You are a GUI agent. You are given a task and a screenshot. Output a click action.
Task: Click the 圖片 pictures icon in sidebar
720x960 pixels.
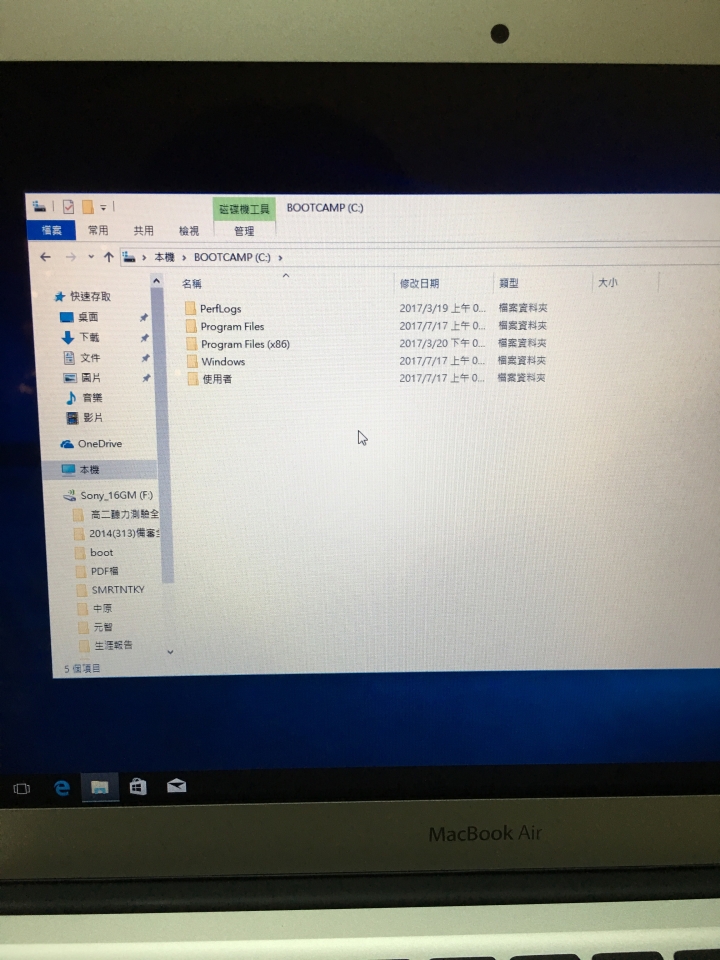point(70,378)
